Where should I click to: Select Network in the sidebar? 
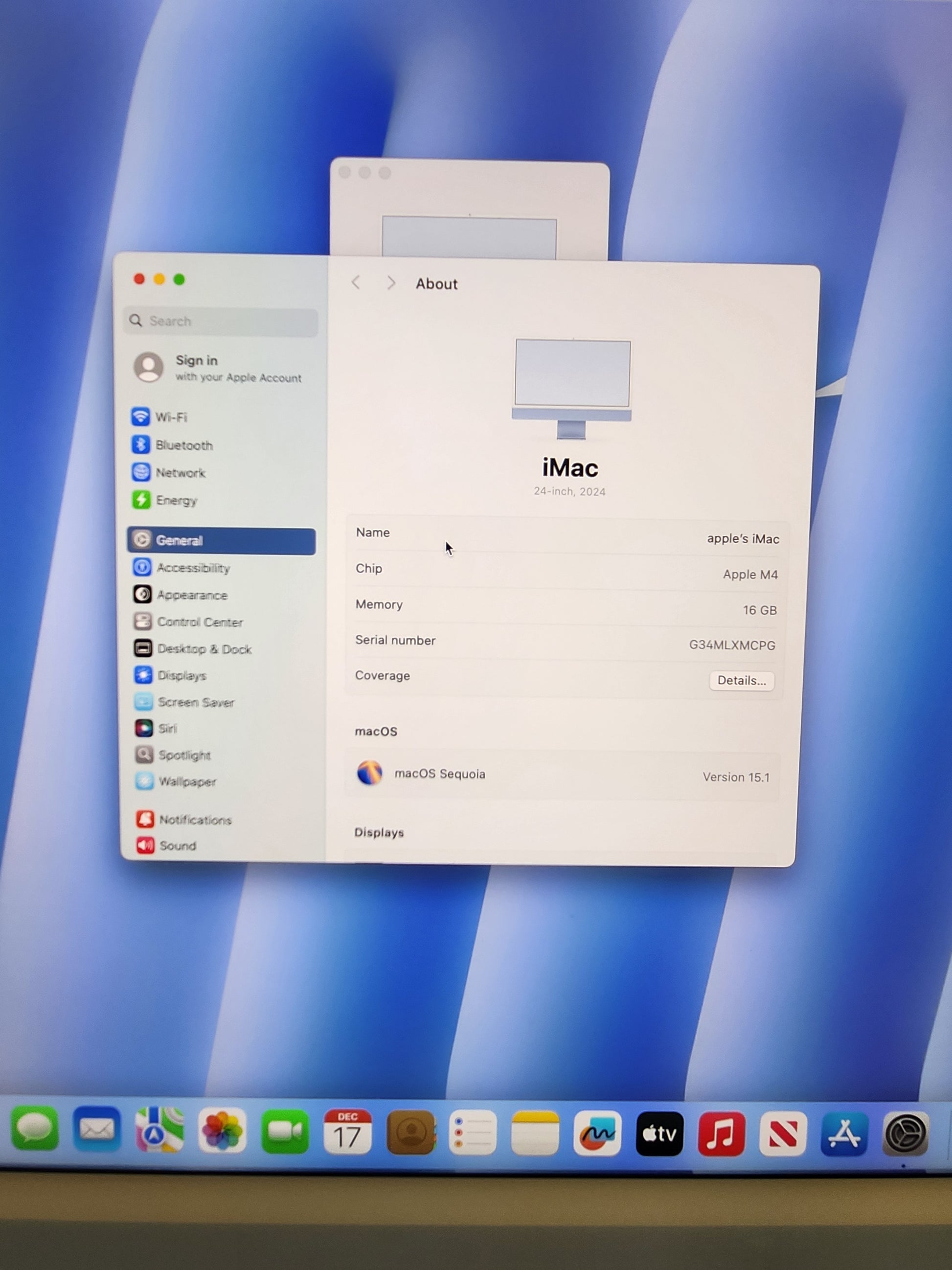point(180,472)
